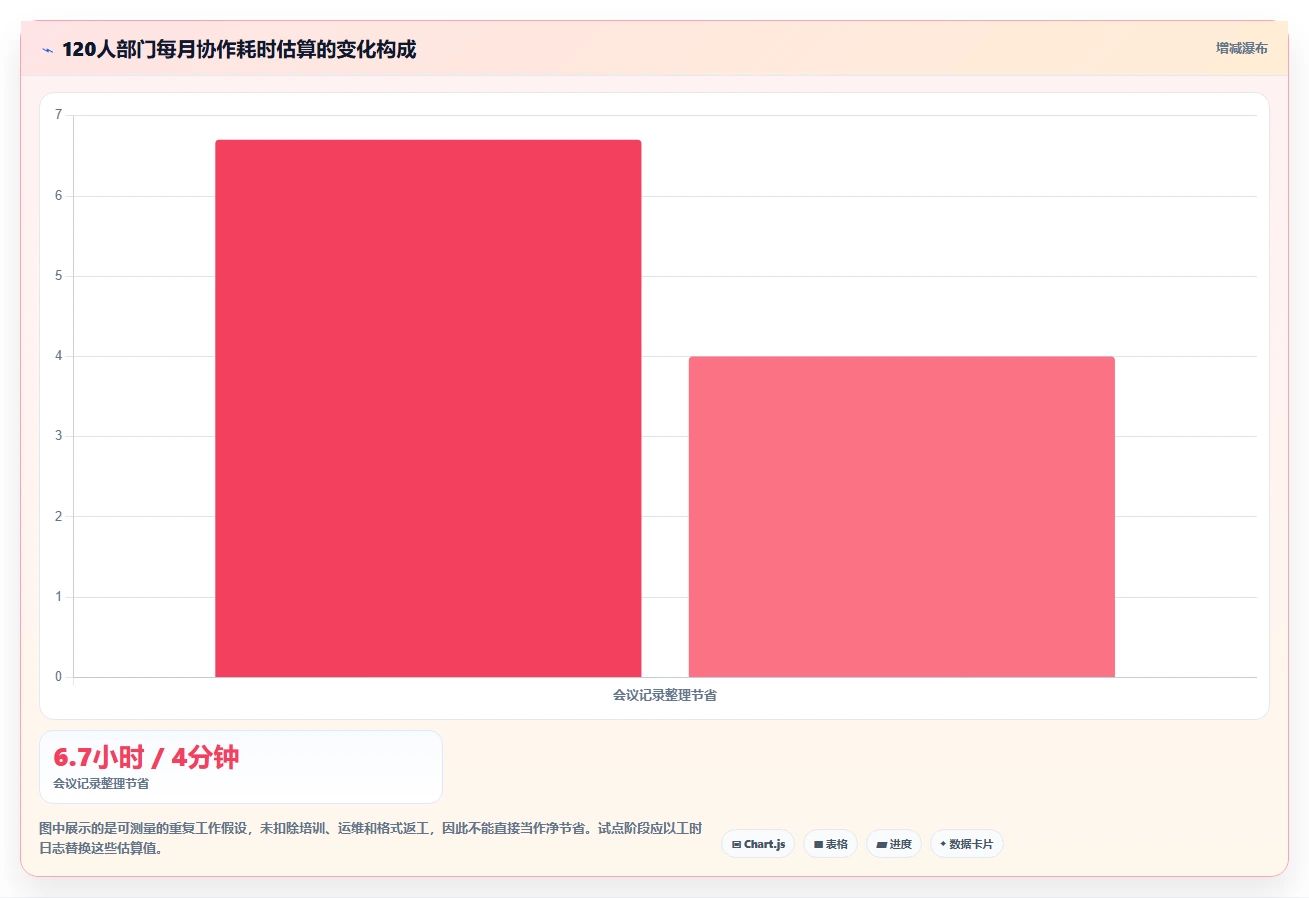Click the y-axis tick label 2
The height and width of the screenshot is (898, 1309).
pyautogui.click(x=58, y=517)
